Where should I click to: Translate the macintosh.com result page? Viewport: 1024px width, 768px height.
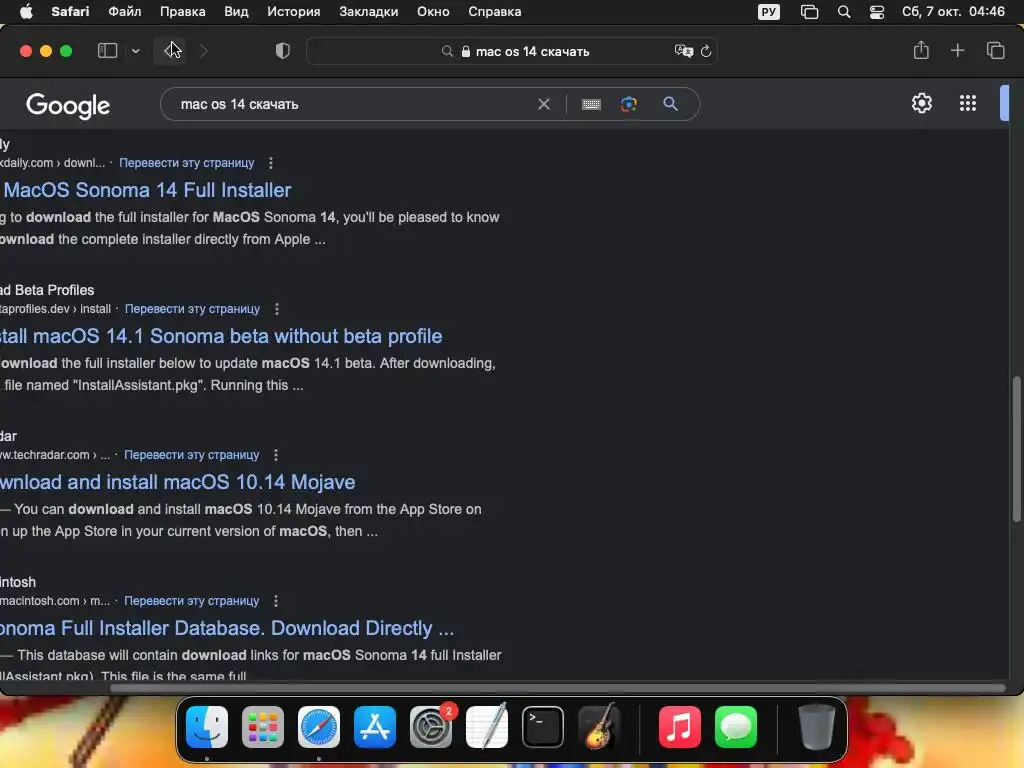pyautogui.click(x=191, y=601)
